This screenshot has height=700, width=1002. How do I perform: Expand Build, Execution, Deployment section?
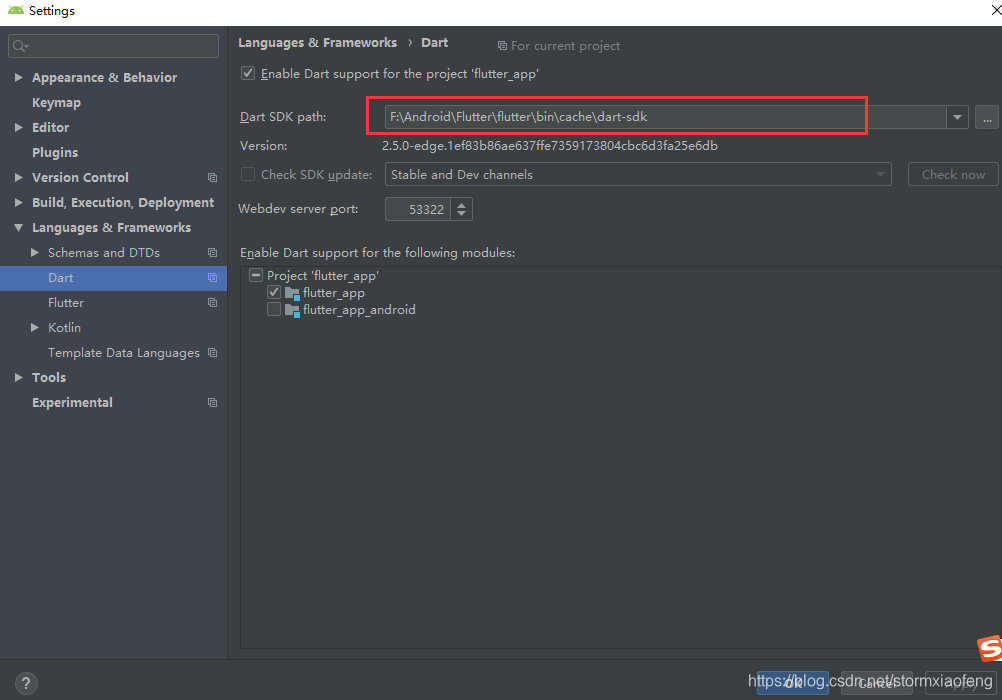pos(19,203)
